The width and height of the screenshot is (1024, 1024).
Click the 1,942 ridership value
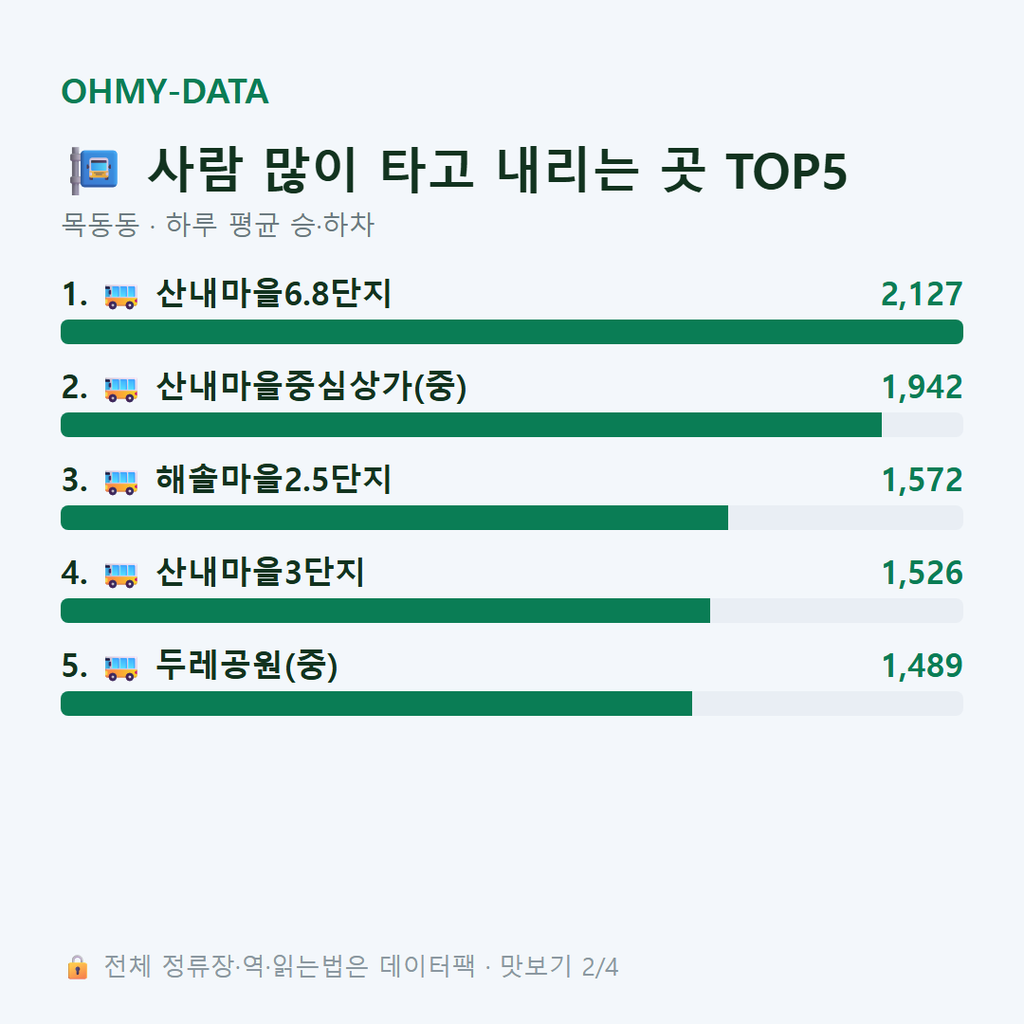click(922, 387)
